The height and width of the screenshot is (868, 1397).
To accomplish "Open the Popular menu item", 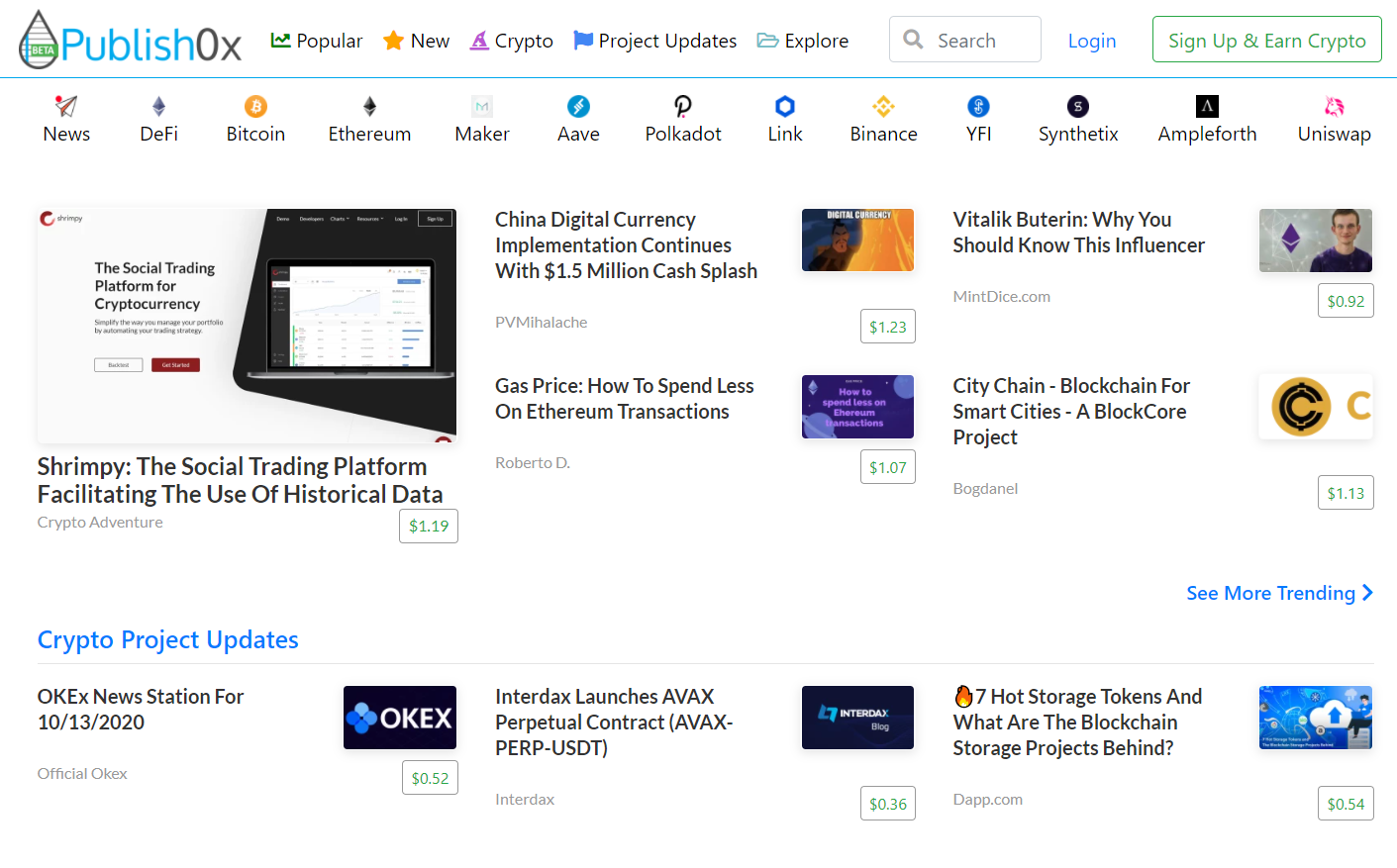I will click(x=317, y=41).
